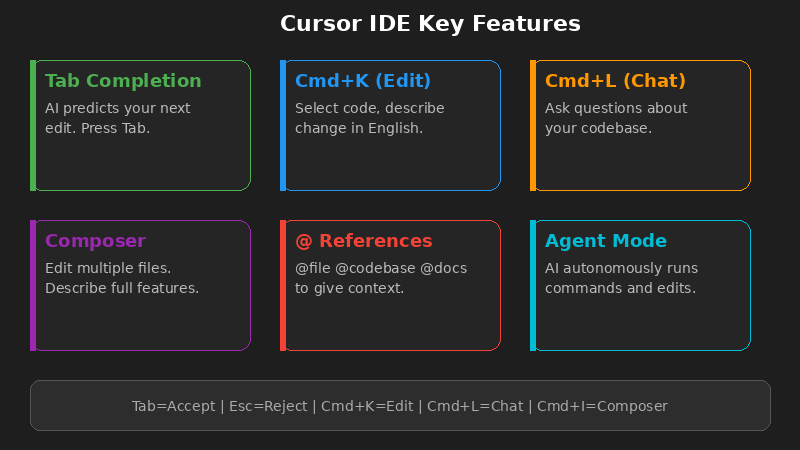The width and height of the screenshot is (800, 450).
Task: Select the 'Composer' card heading
Action: point(95,241)
